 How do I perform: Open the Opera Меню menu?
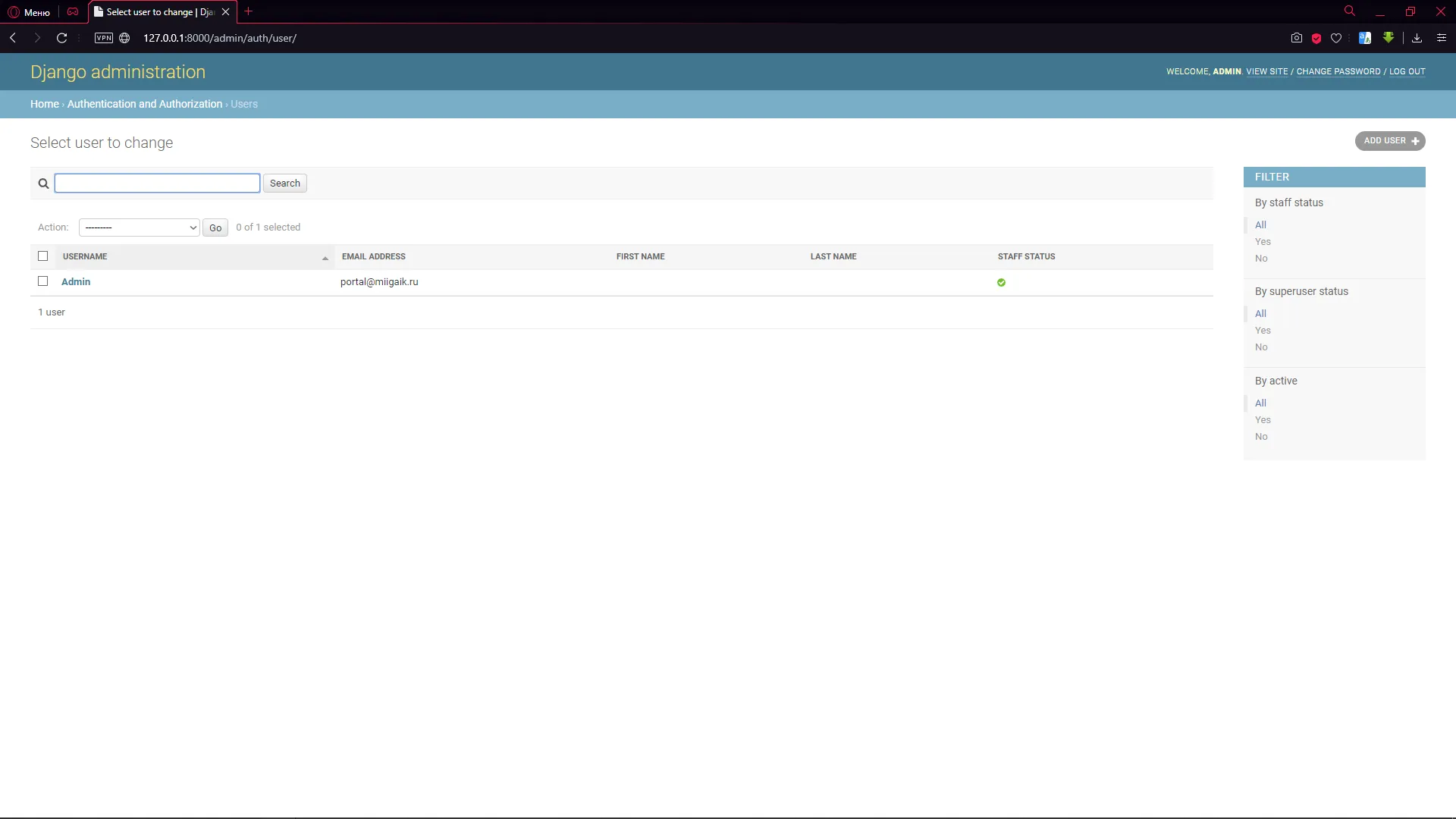[x=29, y=12]
